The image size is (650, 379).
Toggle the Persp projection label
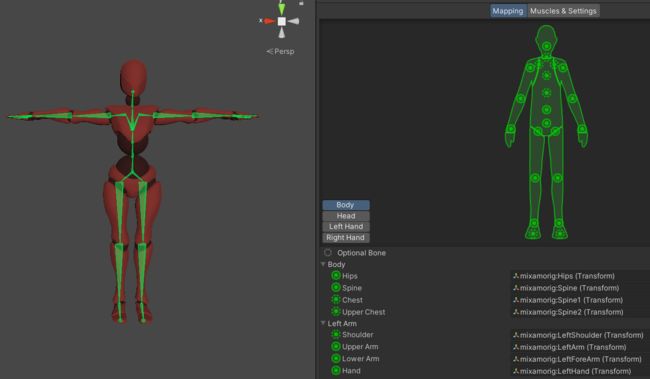coord(280,51)
